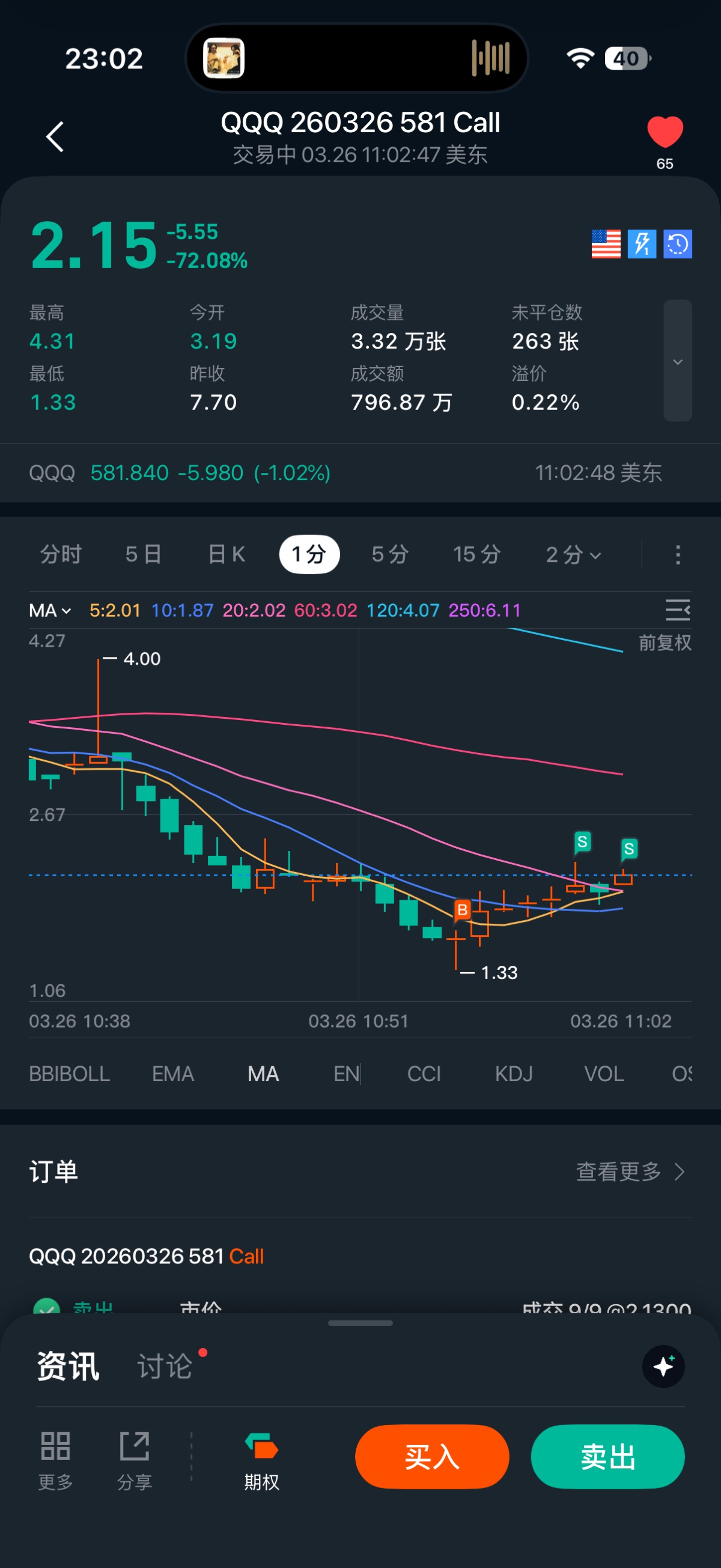Toggle the red heart favorite icon

tap(665, 132)
